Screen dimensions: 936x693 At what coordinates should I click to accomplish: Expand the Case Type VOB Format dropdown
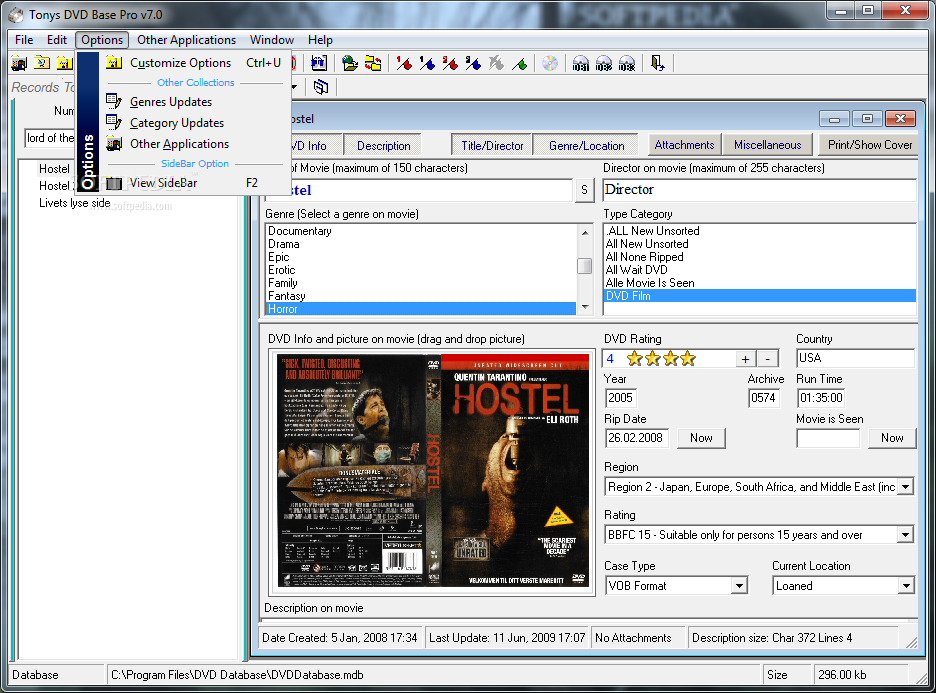739,586
